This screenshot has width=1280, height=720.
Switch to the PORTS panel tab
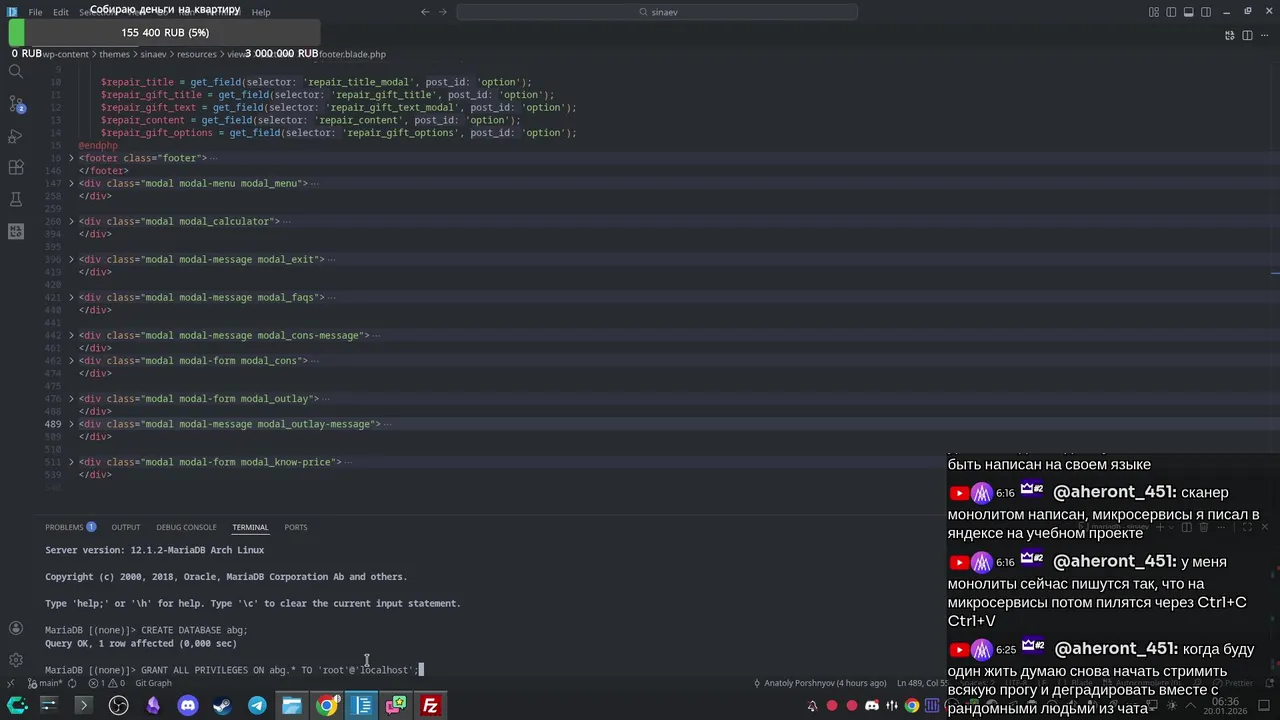pos(295,527)
